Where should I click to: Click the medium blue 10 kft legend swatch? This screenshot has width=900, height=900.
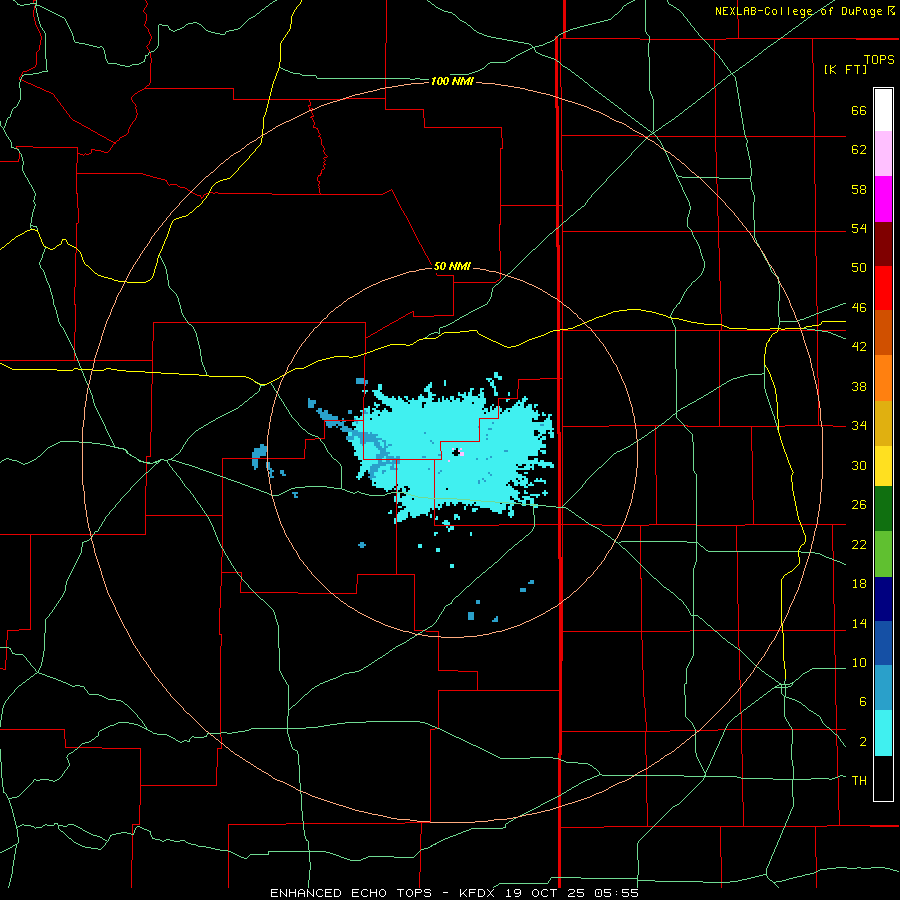(883, 643)
